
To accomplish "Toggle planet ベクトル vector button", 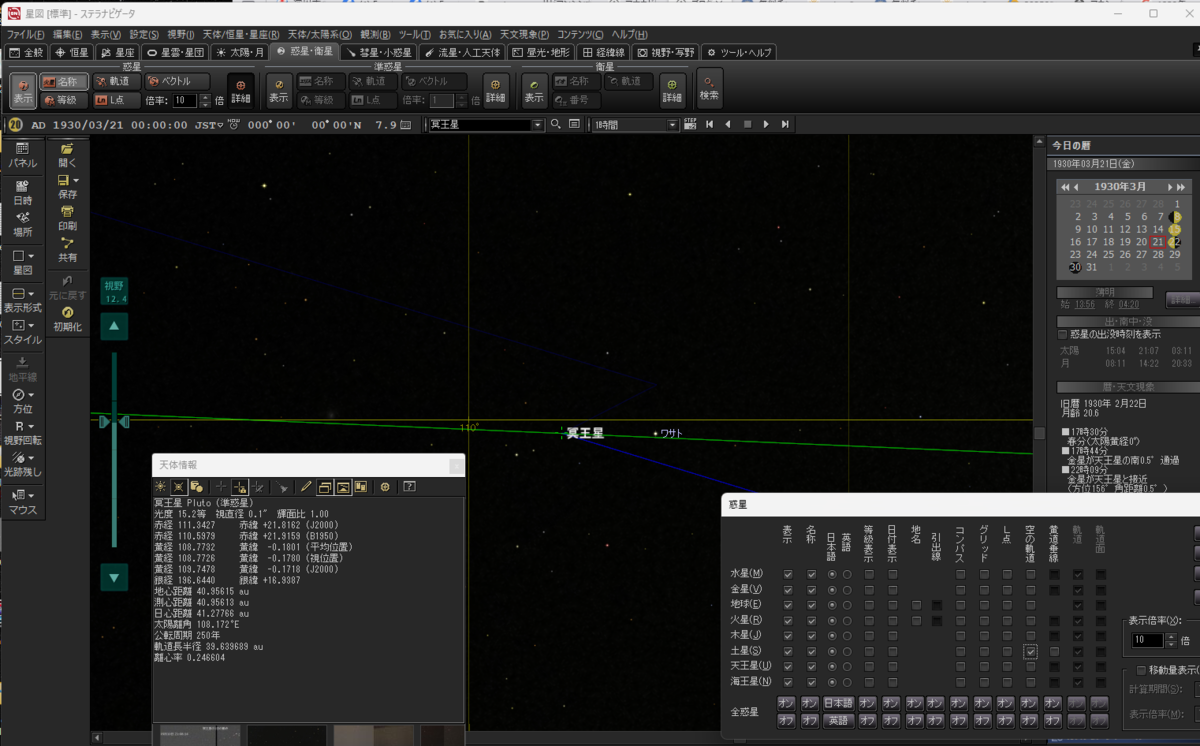I will (x=176, y=81).
